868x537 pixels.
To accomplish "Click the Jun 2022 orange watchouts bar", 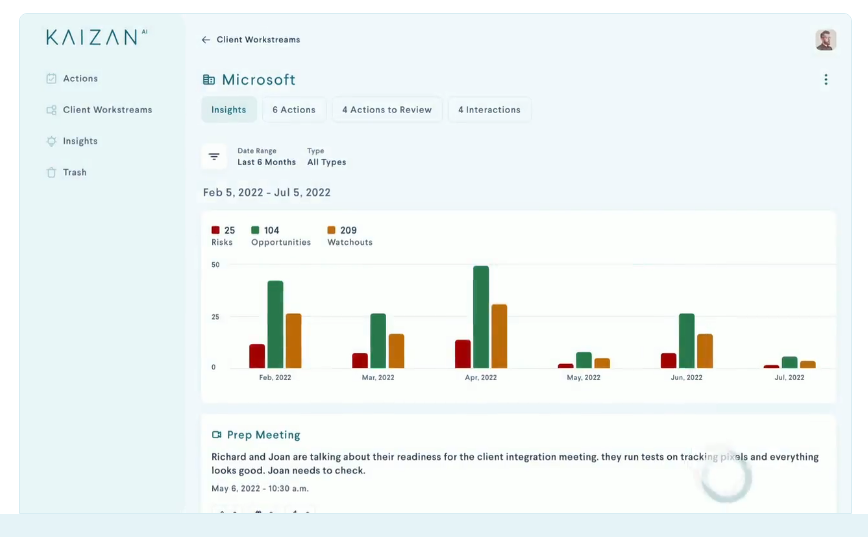I will pyautogui.click(x=705, y=351).
